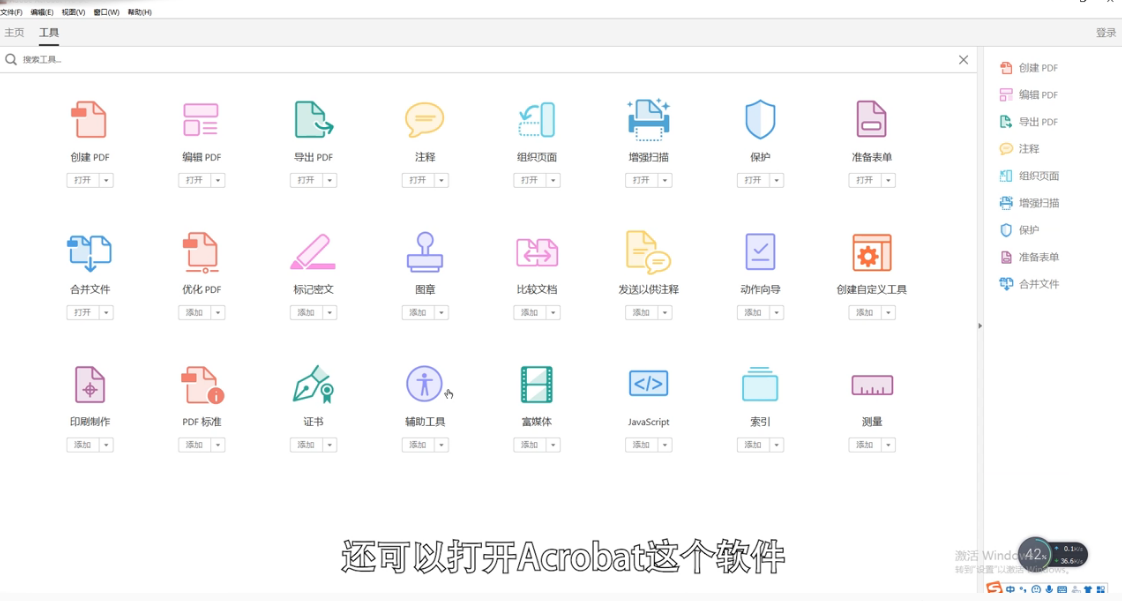Open dropdown arrow under JavaScript

pyautogui.click(x=665, y=445)
